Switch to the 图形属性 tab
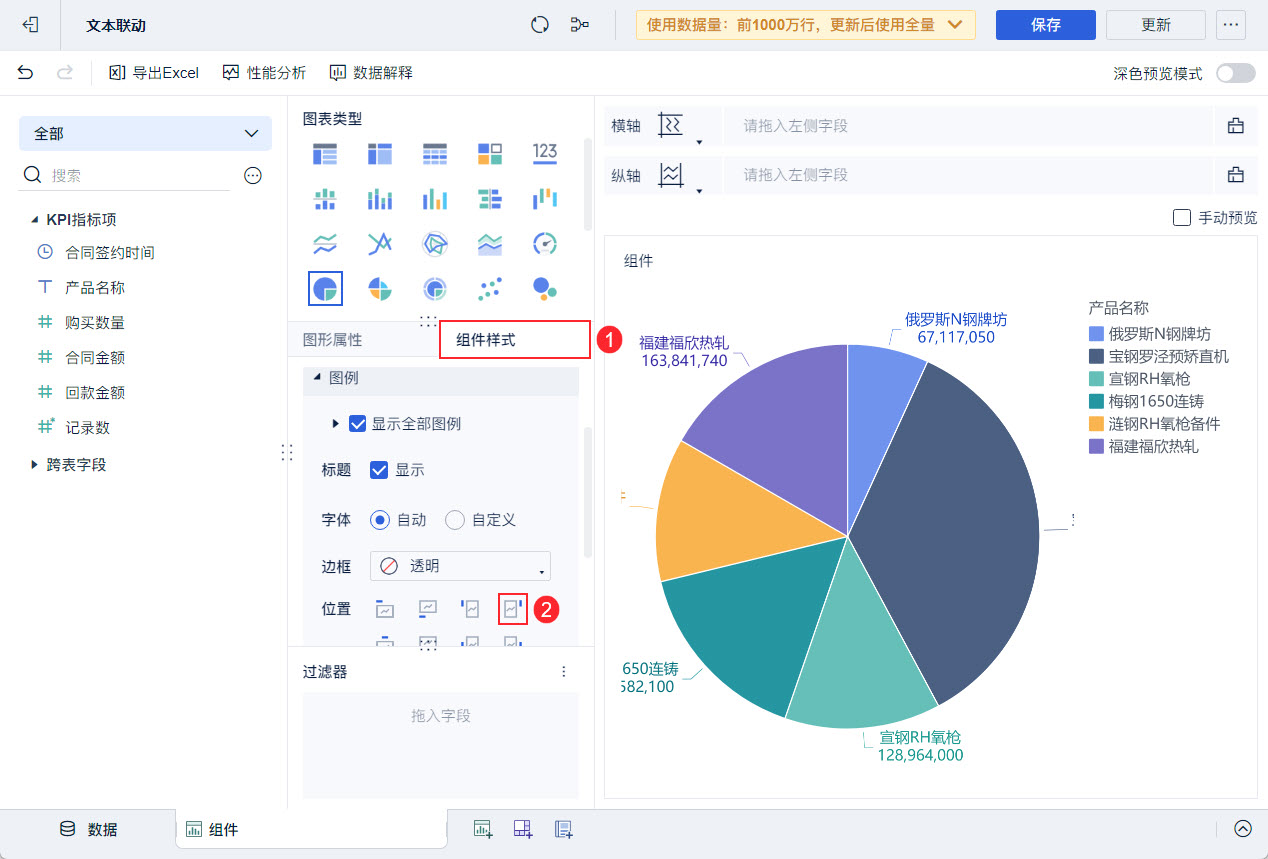Screen dimensions: 1268x859 coord(333,340)
